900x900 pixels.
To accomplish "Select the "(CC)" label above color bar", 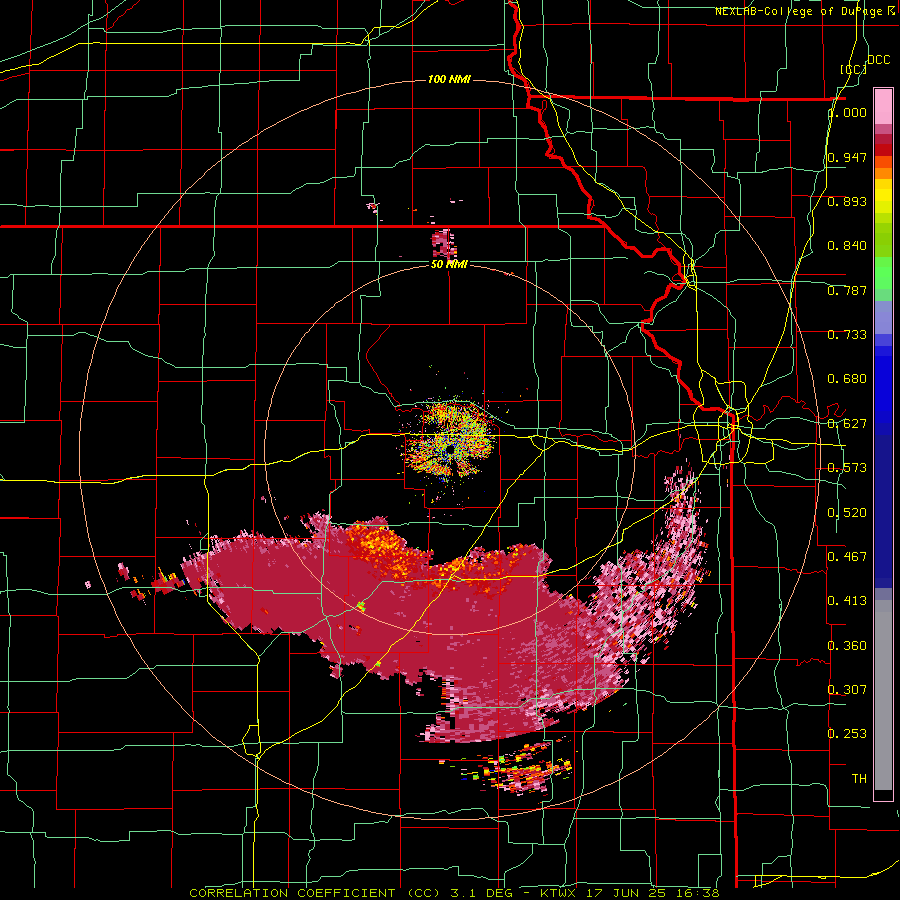I will 853,69.
